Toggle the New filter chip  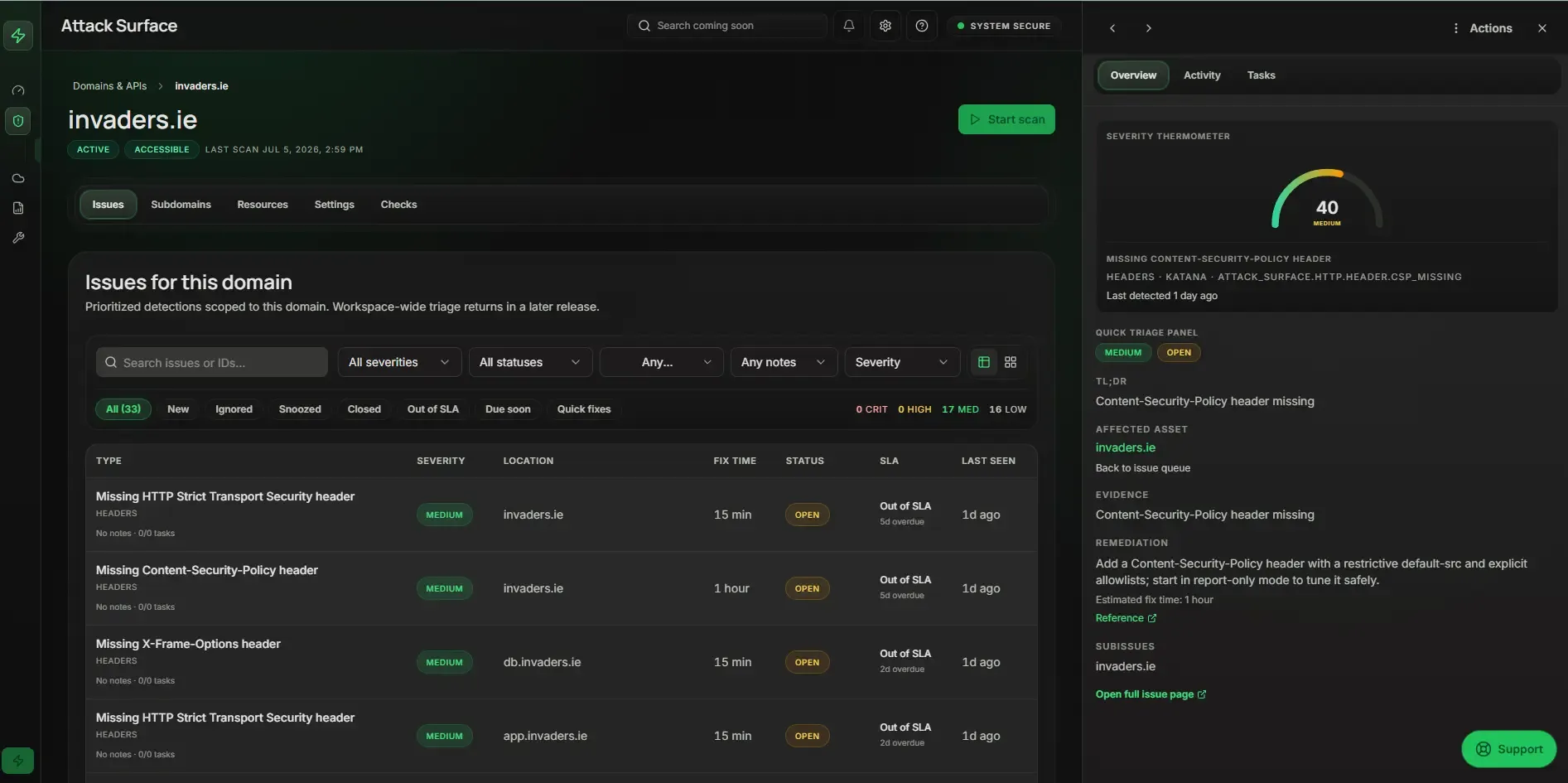click(x=178, y=409)
